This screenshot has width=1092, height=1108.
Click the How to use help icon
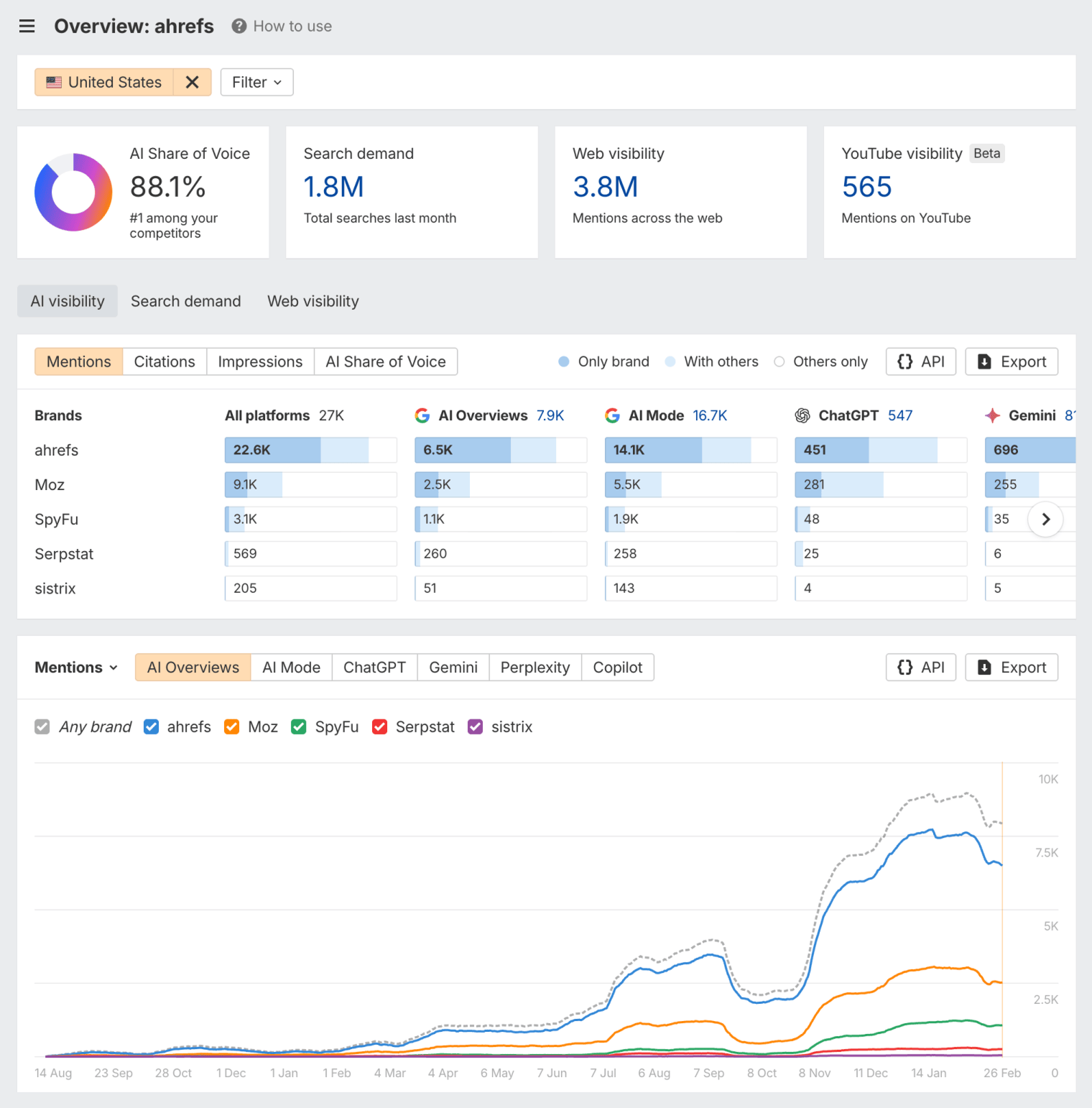pos(238,26)
